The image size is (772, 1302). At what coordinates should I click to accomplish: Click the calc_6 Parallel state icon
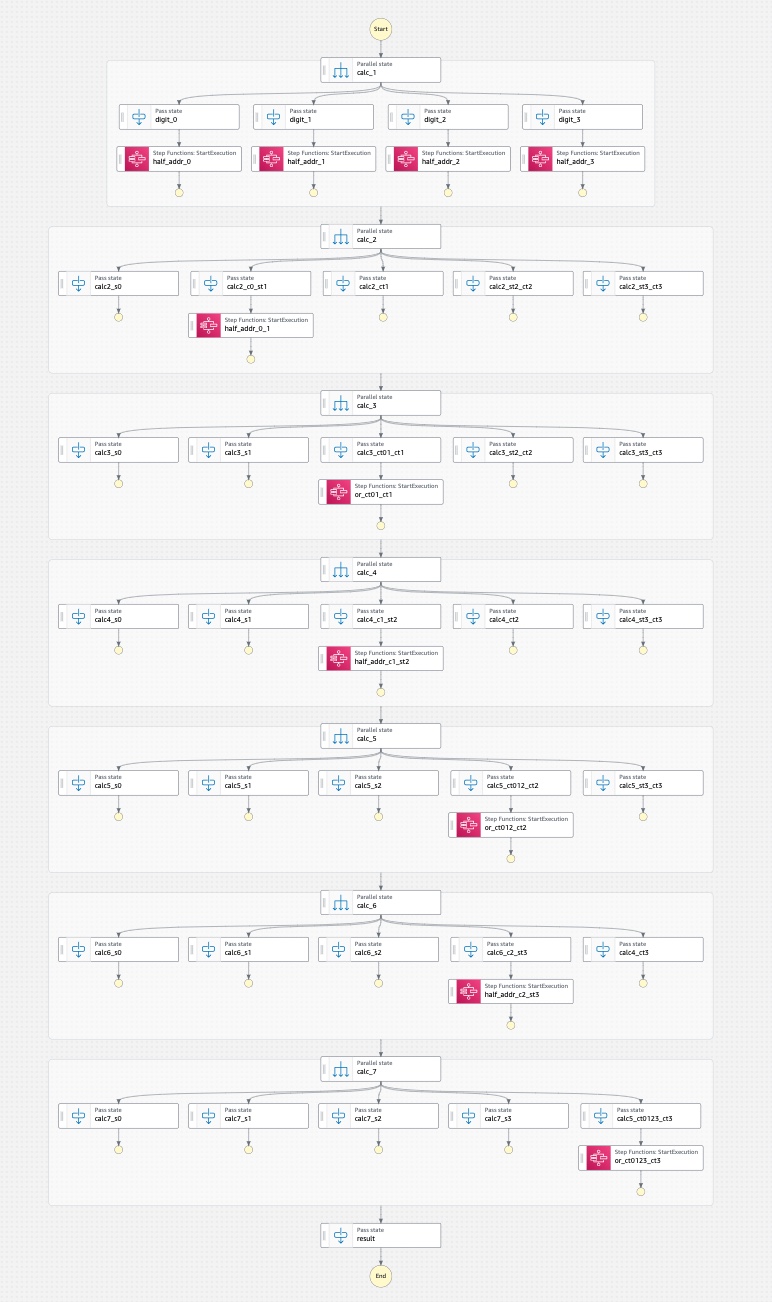click(x=341, y=902)
